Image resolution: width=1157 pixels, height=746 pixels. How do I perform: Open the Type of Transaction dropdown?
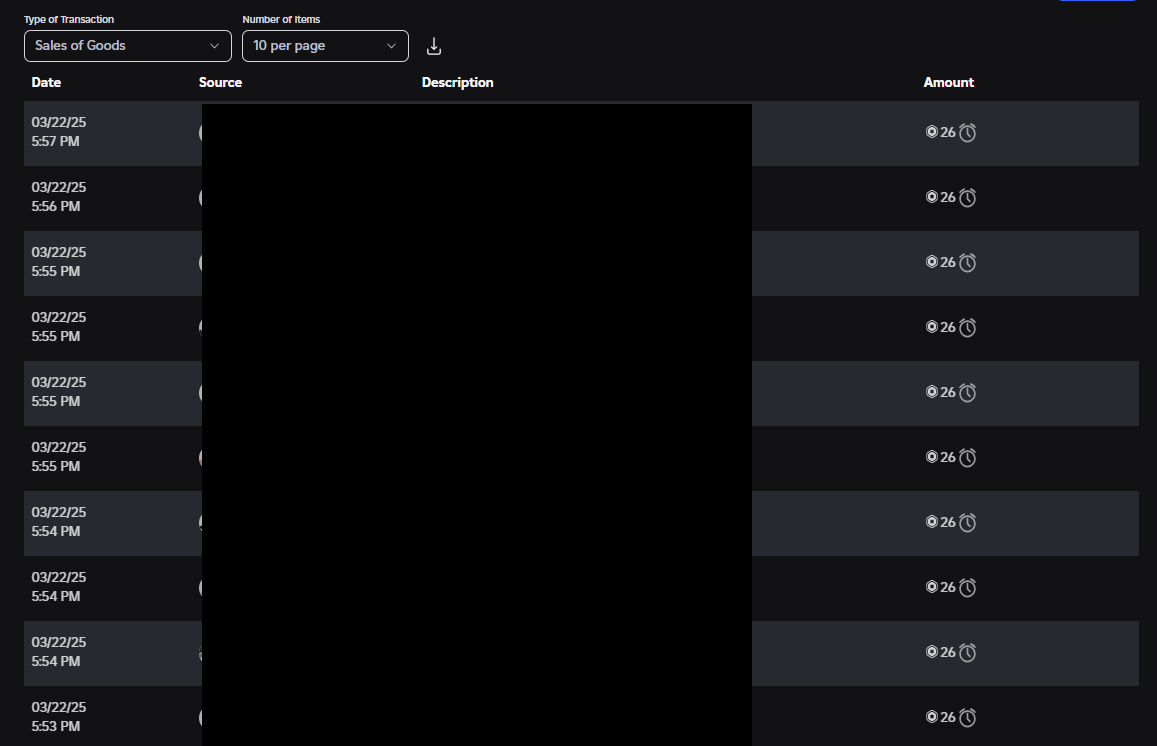tap(127, 46)
